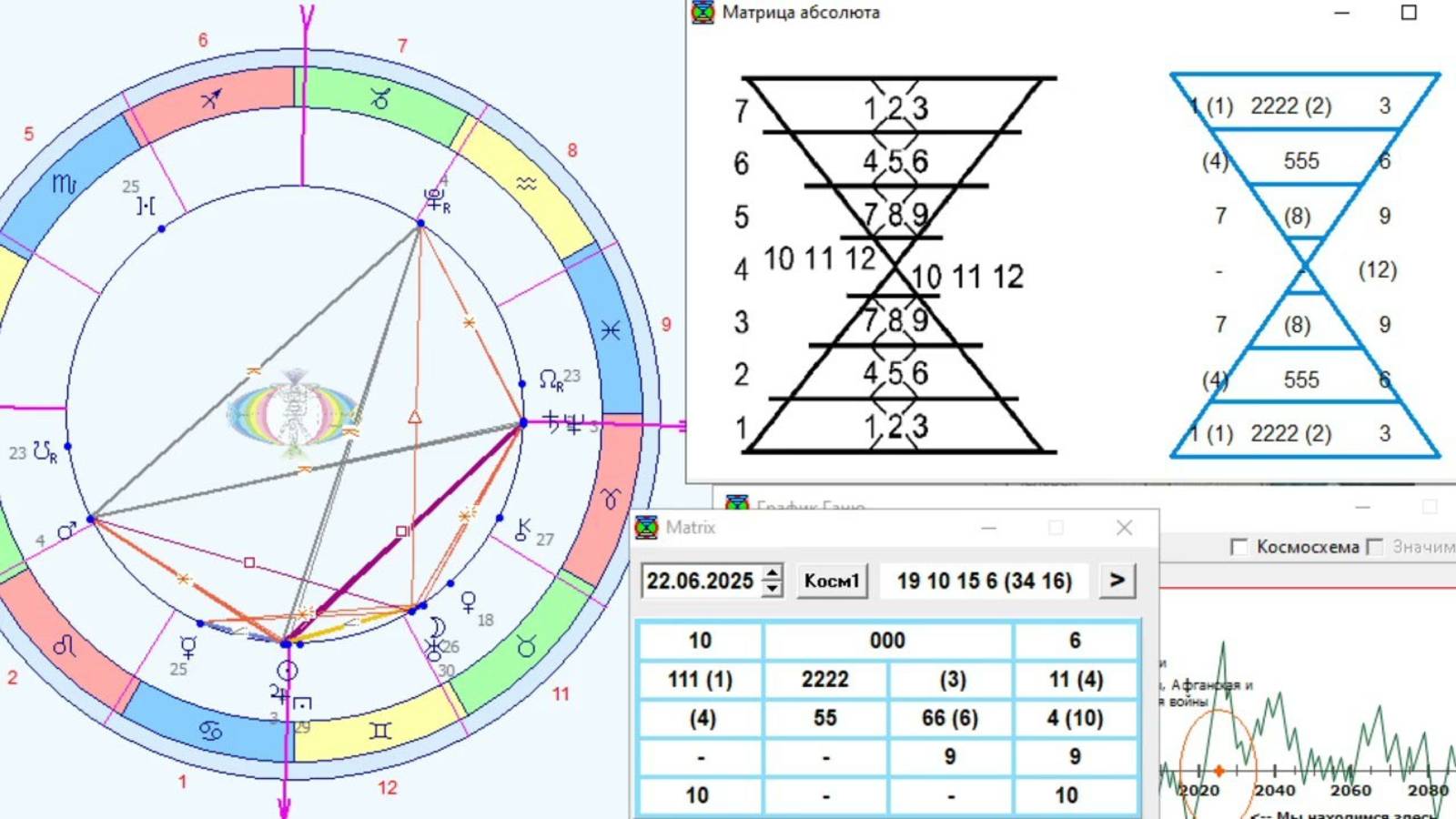The width and height of the screenshot is (1456, 819).
Task: Minimize the Матрица абсолюта window
Action: coord(1341,13)
